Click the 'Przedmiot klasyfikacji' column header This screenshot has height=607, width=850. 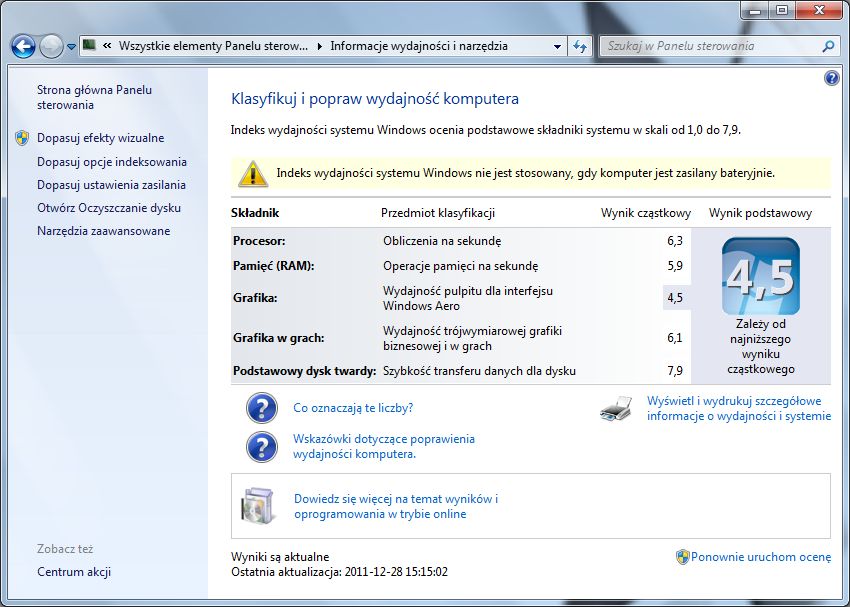[438, 213]
